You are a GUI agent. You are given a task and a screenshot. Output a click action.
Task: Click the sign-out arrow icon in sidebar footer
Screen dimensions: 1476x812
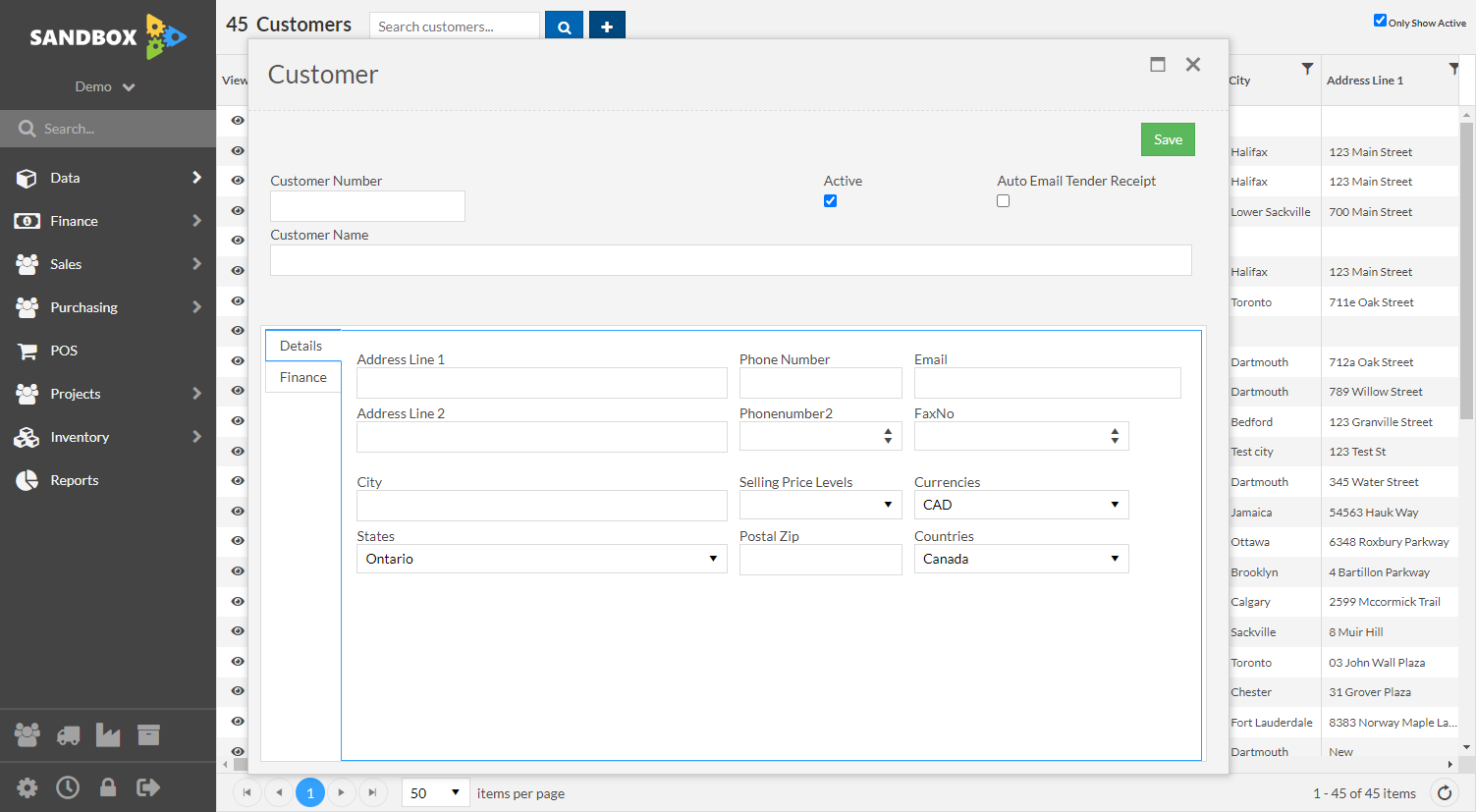coord(148,787)
